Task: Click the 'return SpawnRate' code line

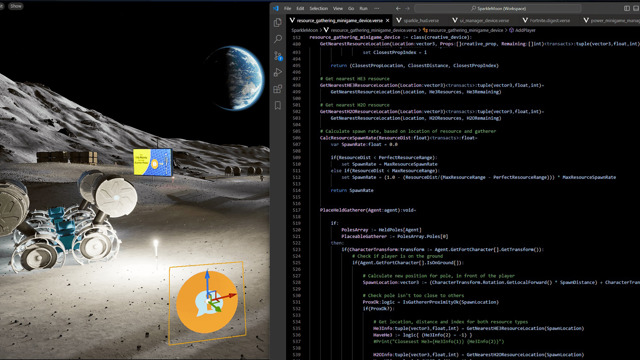Action: click(x=352, y=190)
